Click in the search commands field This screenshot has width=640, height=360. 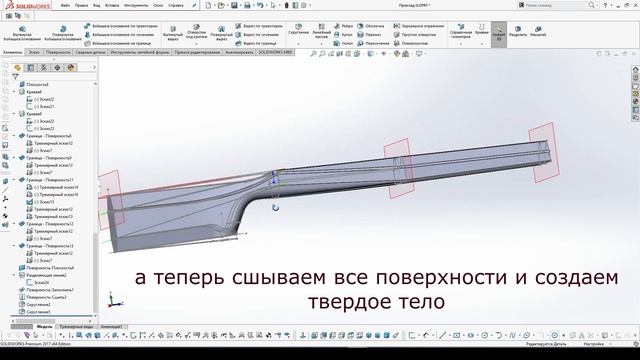click(x=555, y=5)
